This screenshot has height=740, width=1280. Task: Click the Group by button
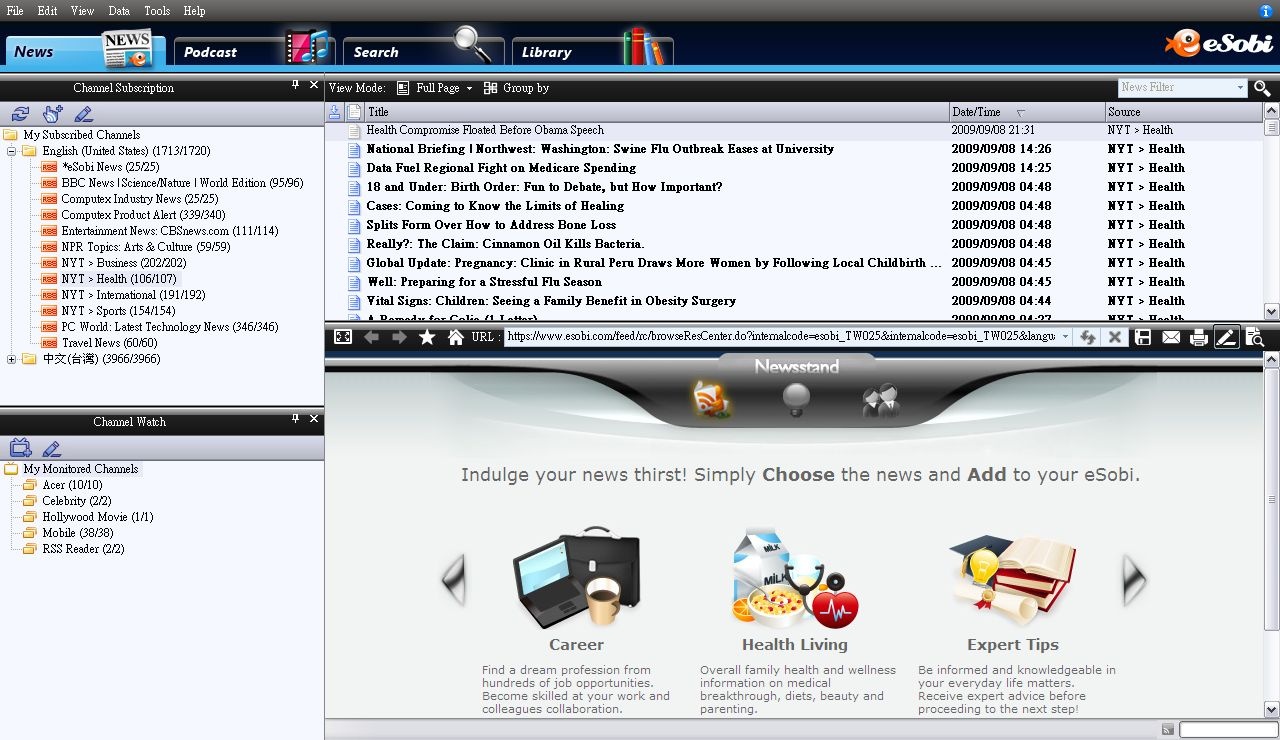[x=517, y=88]
